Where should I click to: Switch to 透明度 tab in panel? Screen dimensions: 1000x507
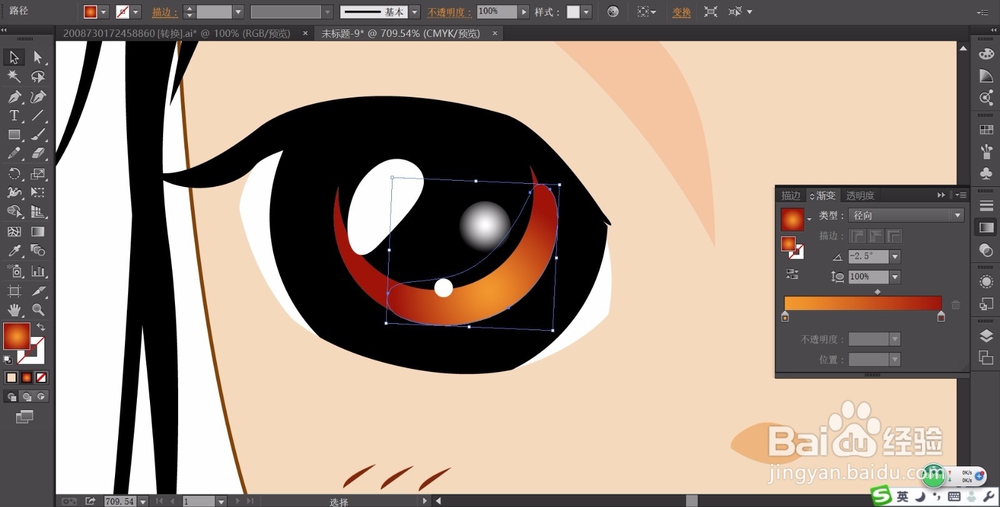click(x=860, y=195)
